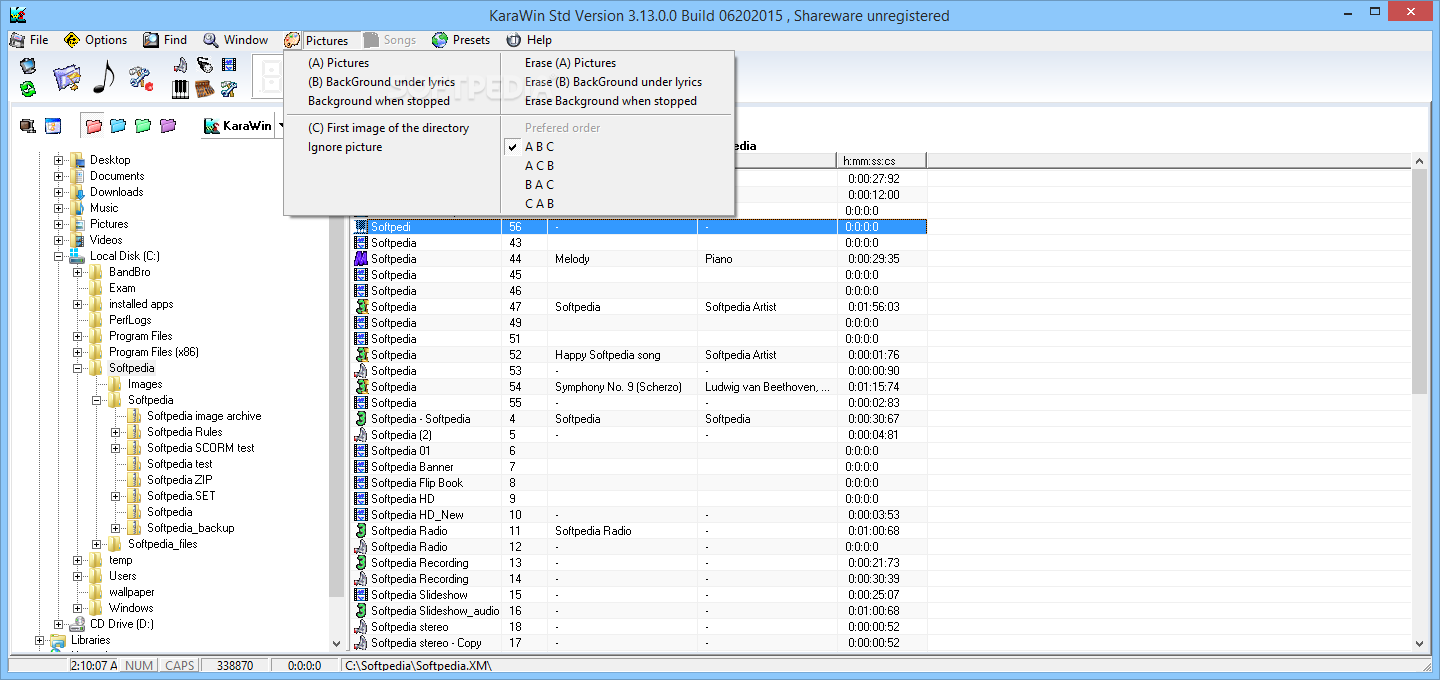Choose Erase Background when stopped entry

[x=611, y=101]
